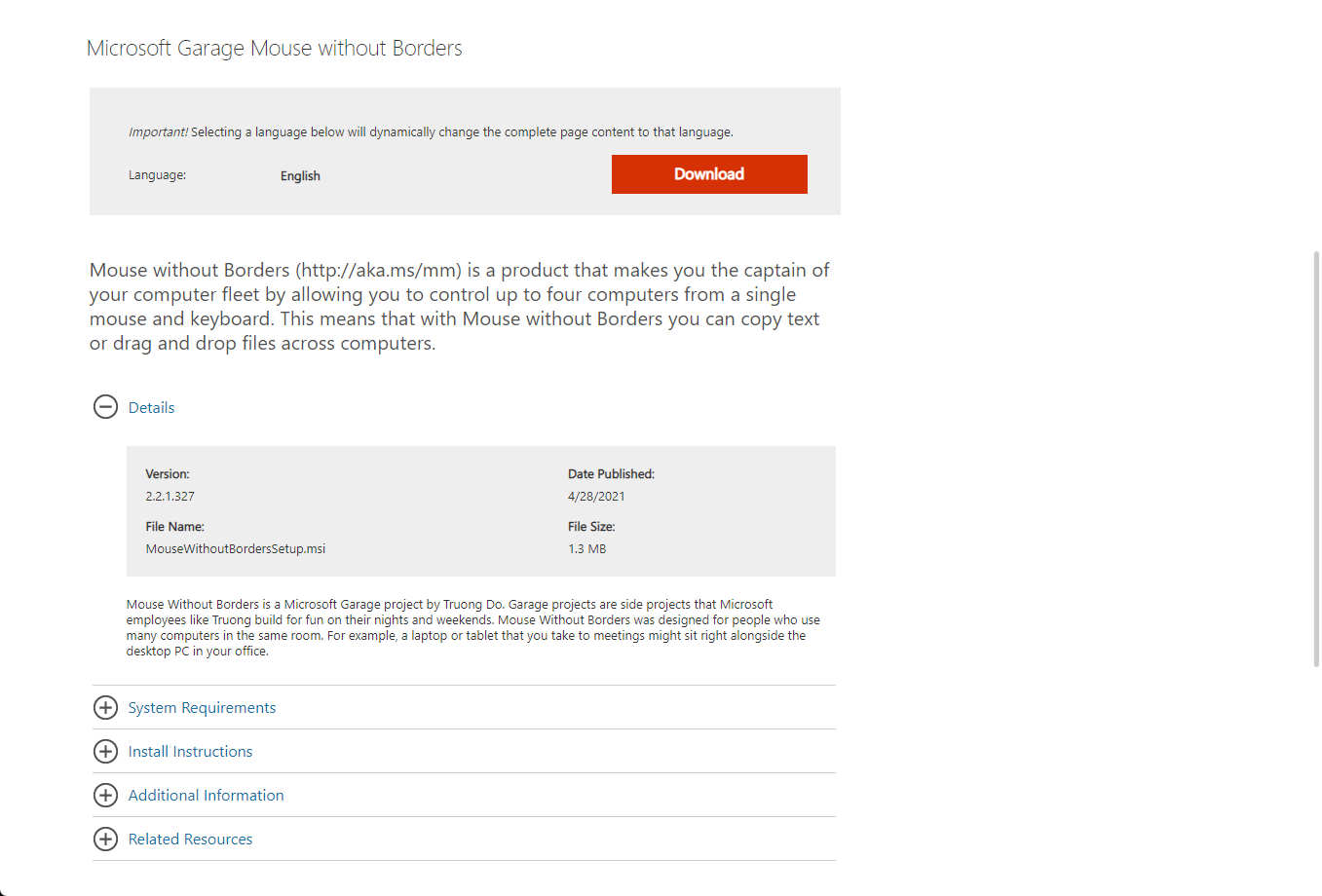Open the Install Instructions section link

(x=190, y=752)
